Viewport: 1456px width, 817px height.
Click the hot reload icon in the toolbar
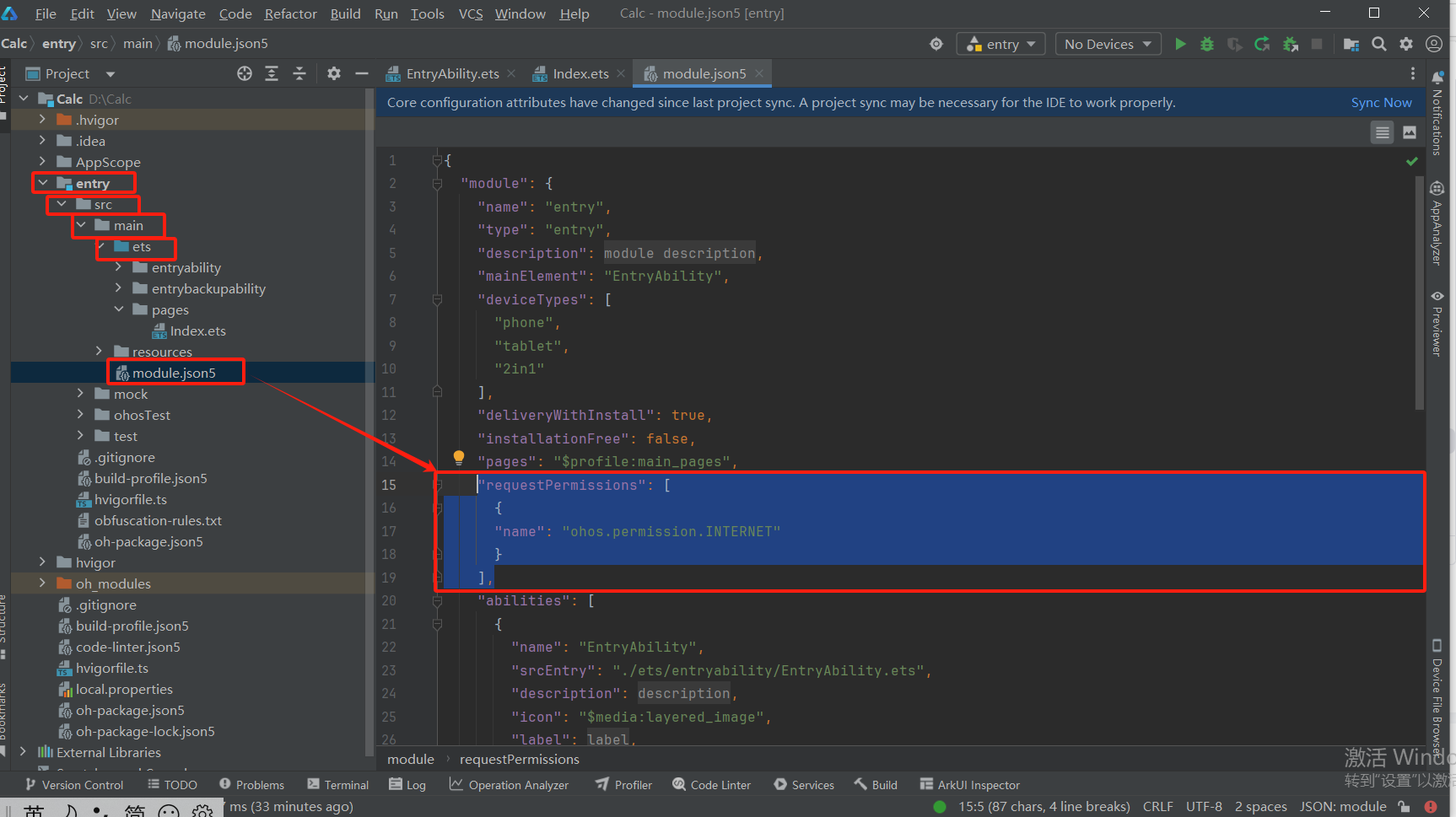coord(1262,44)
